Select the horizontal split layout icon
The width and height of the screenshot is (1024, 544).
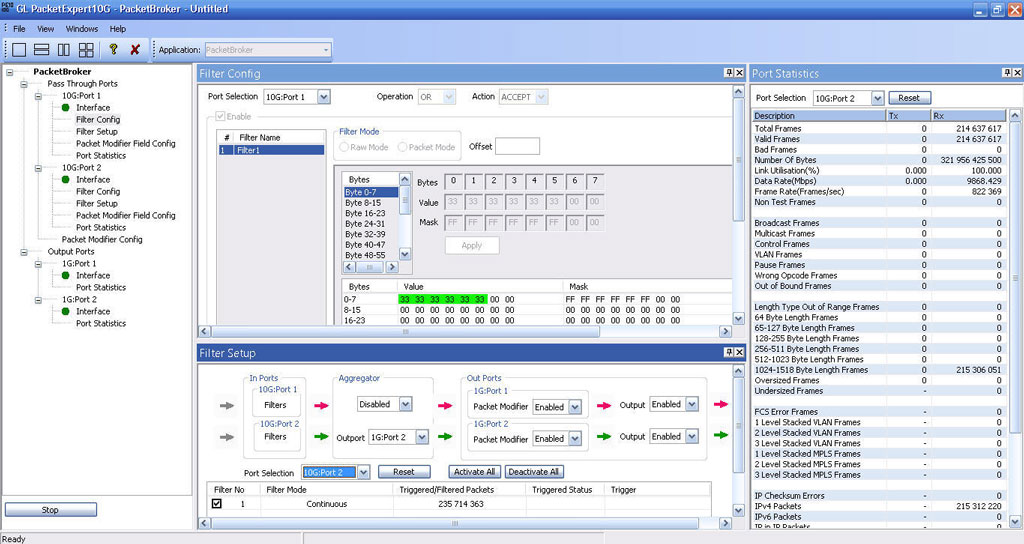point(41,50)
